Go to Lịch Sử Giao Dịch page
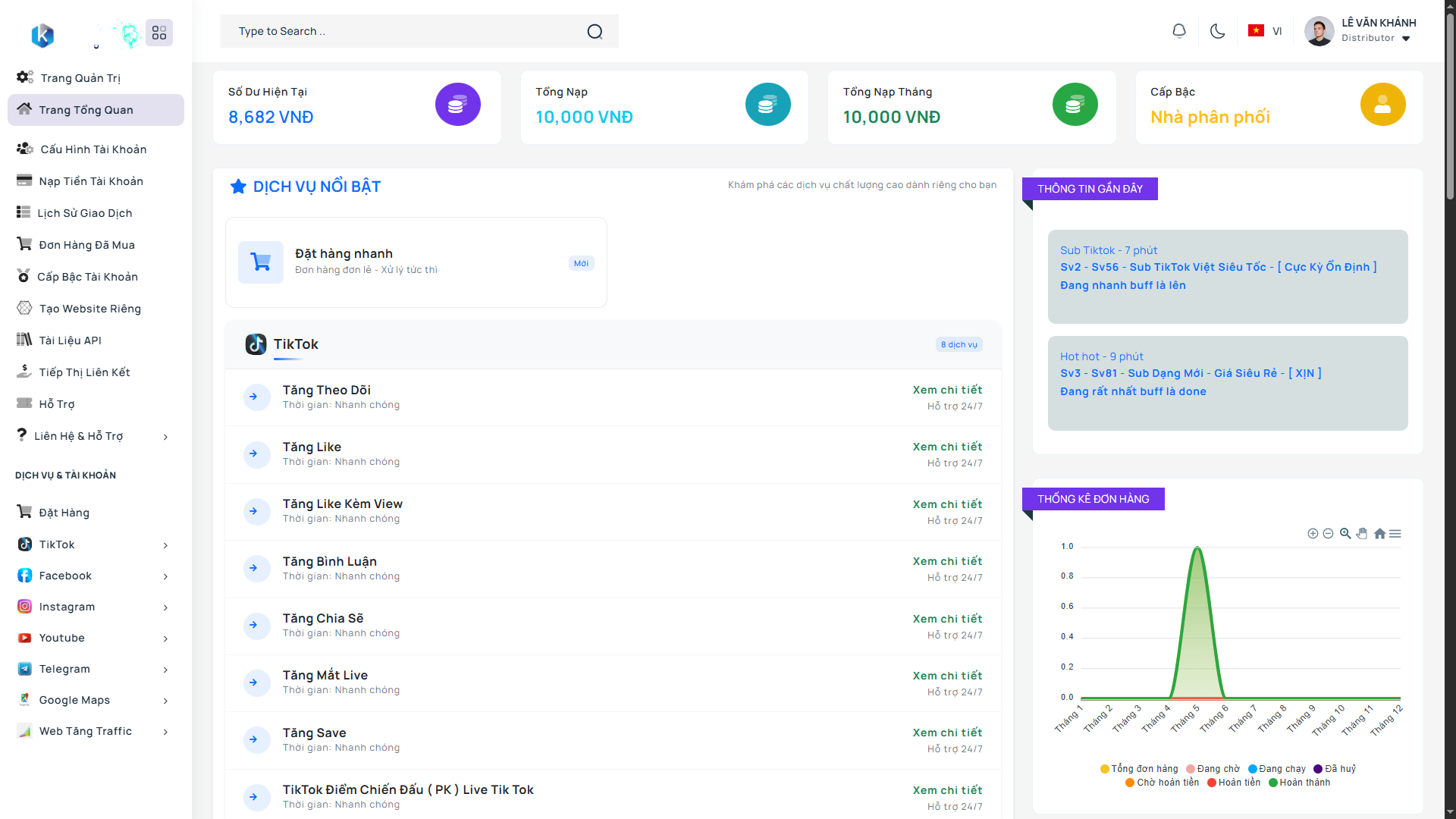Screen dimensions: 1456x819 [x=85, y=213]
